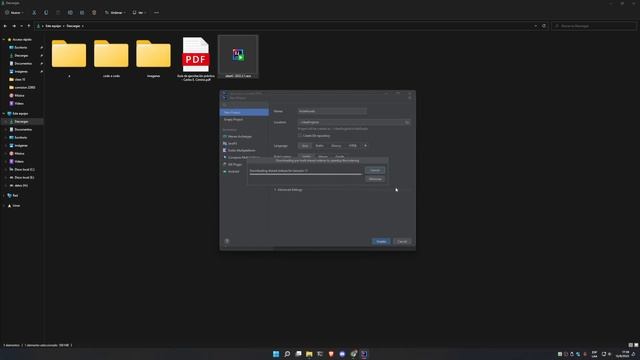Open the Ver dropdown in Explorer toolbar

tap(140, 13)
